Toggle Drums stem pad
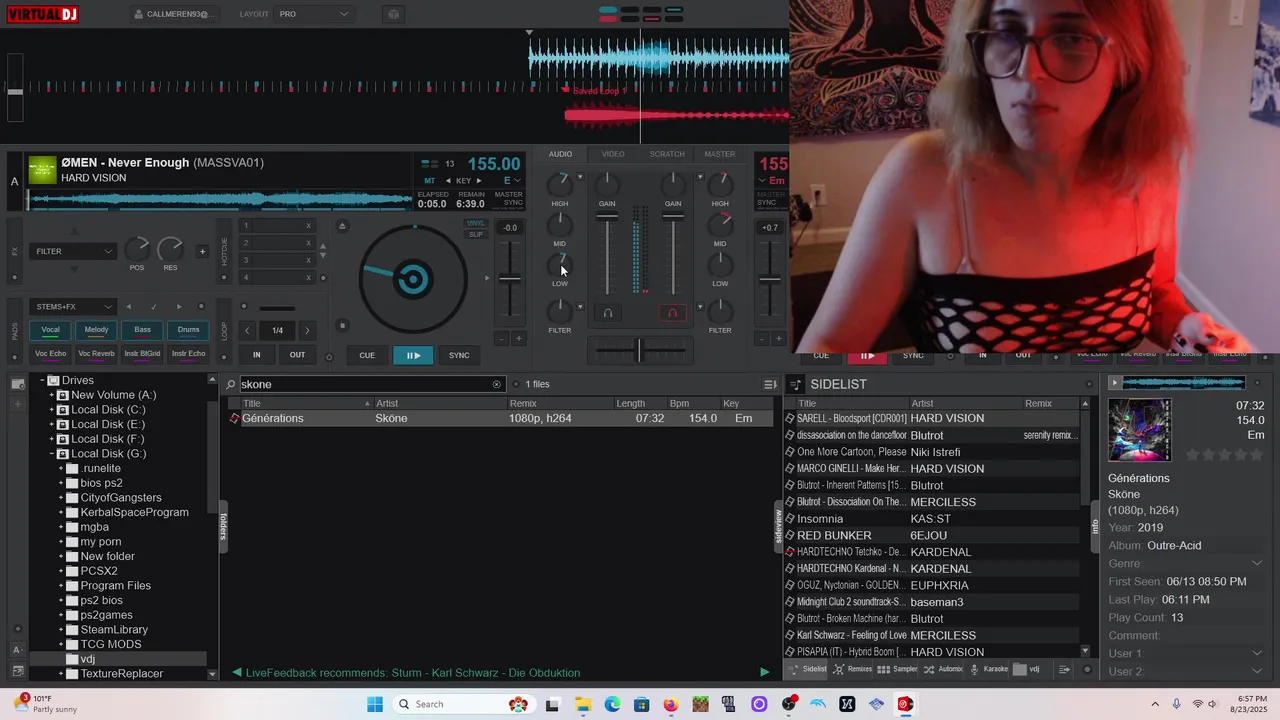The height and width of the screenshot is (720, 1280). point(189,330)
